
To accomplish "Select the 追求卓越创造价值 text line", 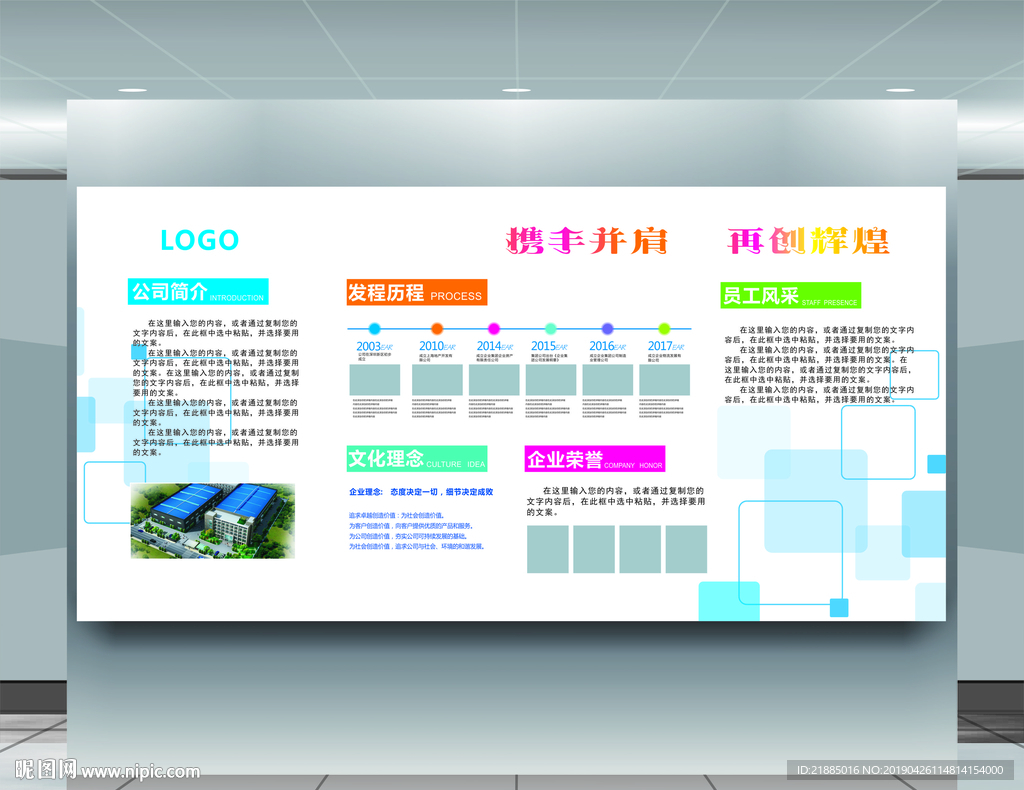I will (x=397, y=515).
